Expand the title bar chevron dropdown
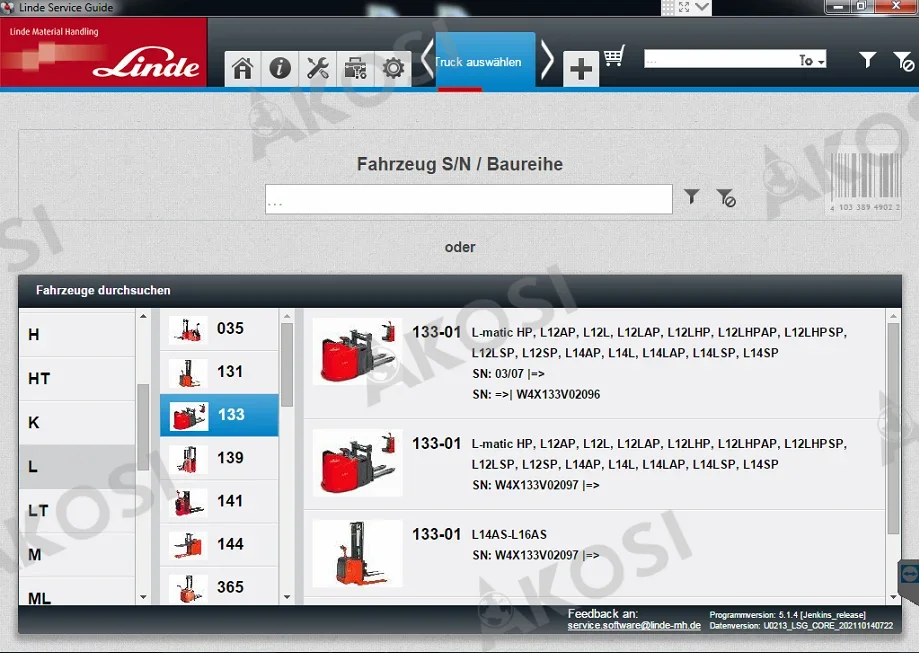Viewport: 919px width, 653px height. (x=702, y=7)
